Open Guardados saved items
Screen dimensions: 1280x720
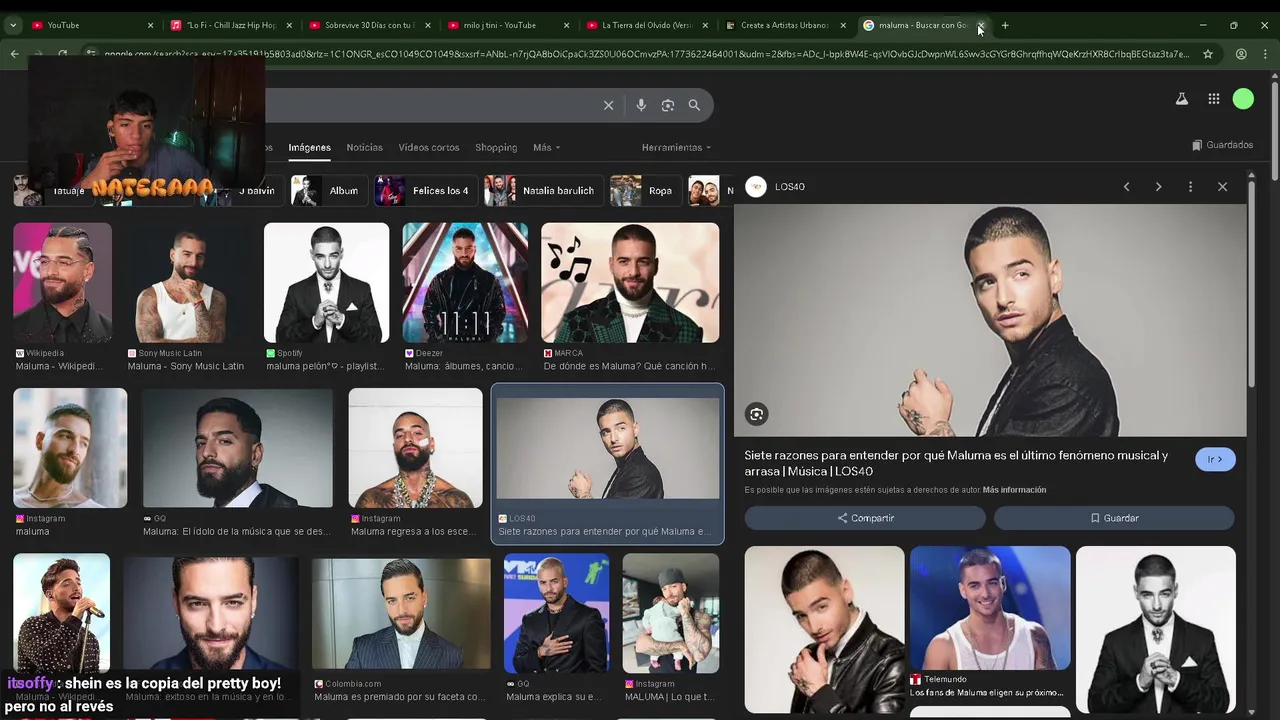(x=1222, y=145)
